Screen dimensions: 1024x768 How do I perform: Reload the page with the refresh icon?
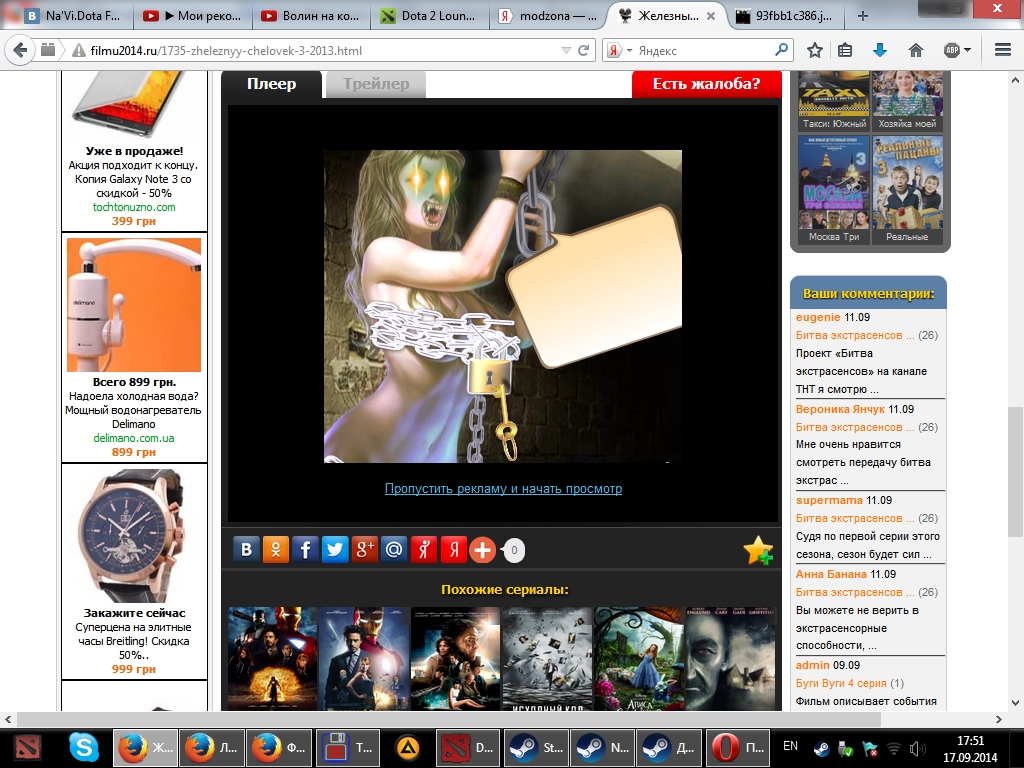click(x=584, y=50)
